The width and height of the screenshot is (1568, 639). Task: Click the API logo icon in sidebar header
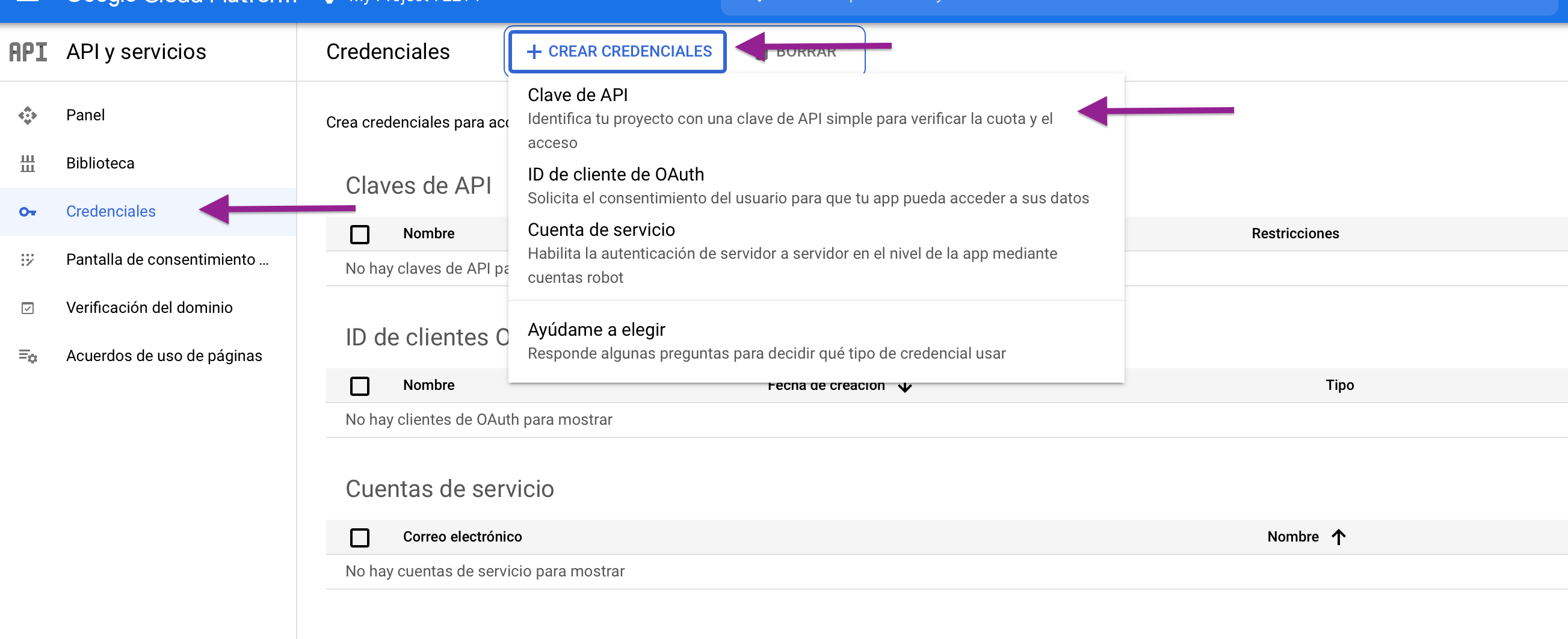[28, 52]
